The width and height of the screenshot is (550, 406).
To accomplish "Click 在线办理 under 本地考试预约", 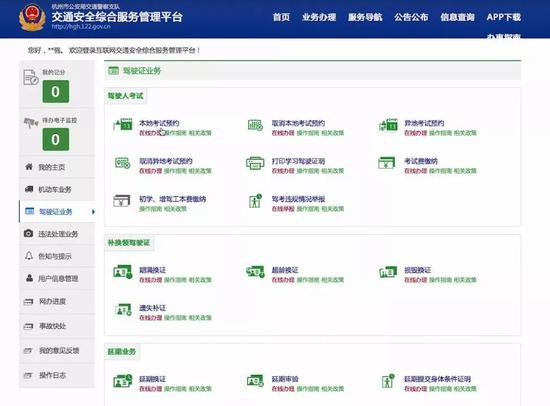I will click(x=150, y=133).
